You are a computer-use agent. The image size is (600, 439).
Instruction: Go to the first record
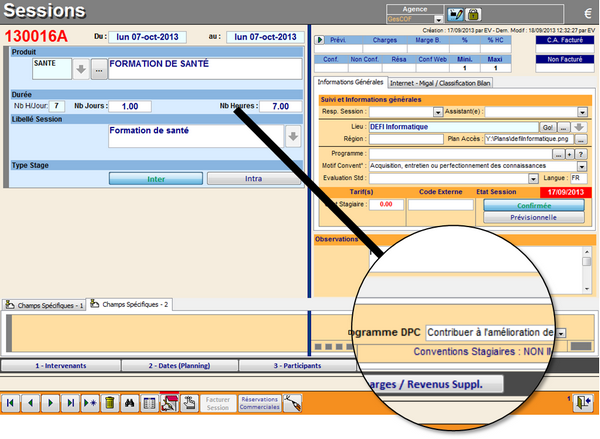point(12,403)
